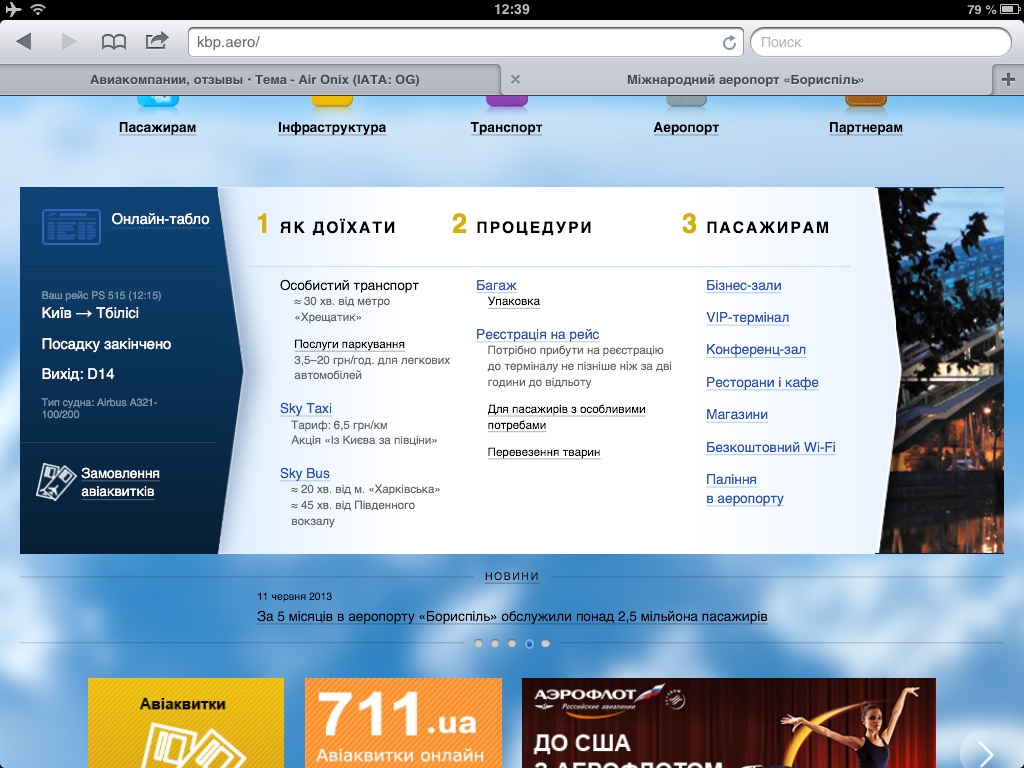Select the fourth news carousel dot

coord(529,644)
